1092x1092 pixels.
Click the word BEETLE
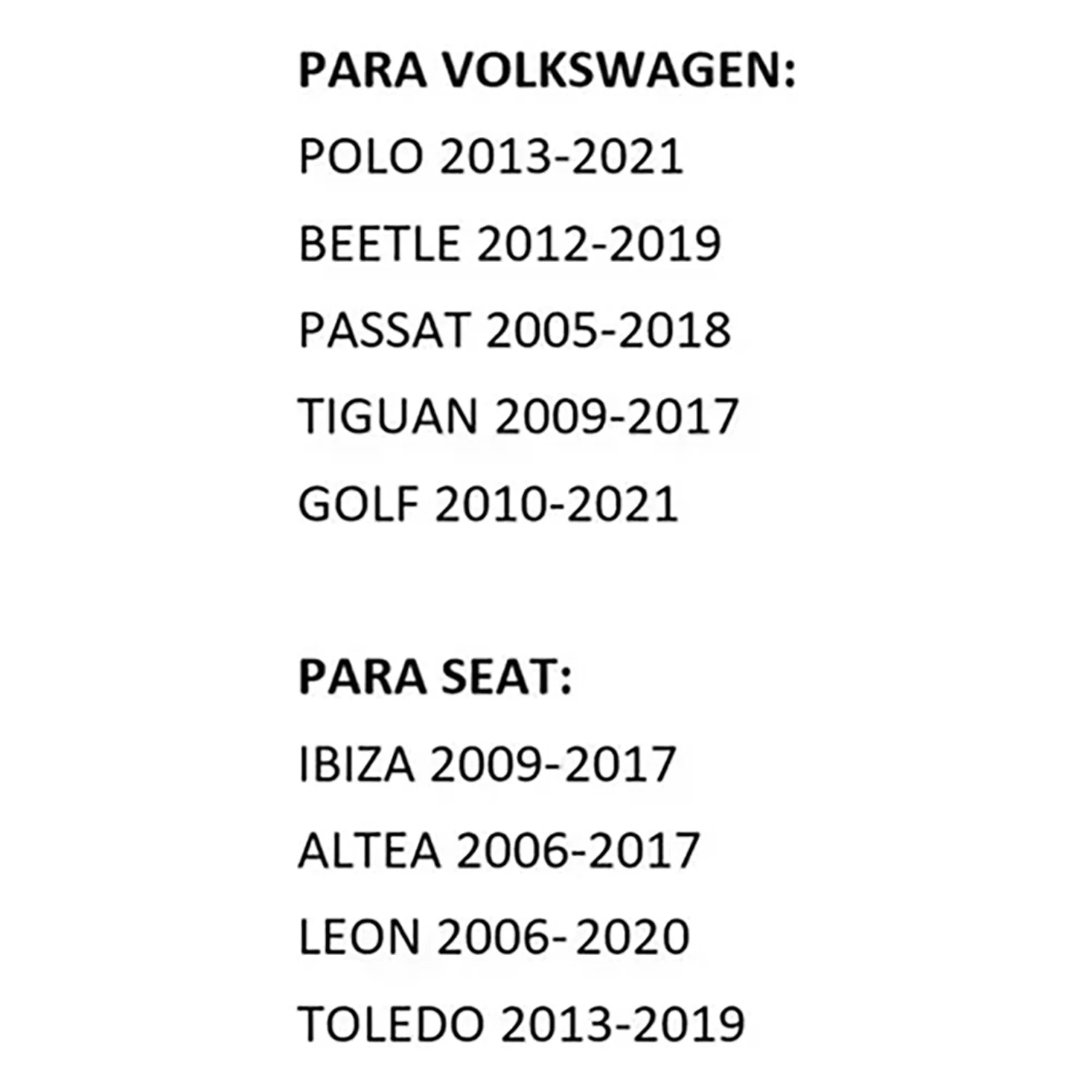[x=379, y=244]
